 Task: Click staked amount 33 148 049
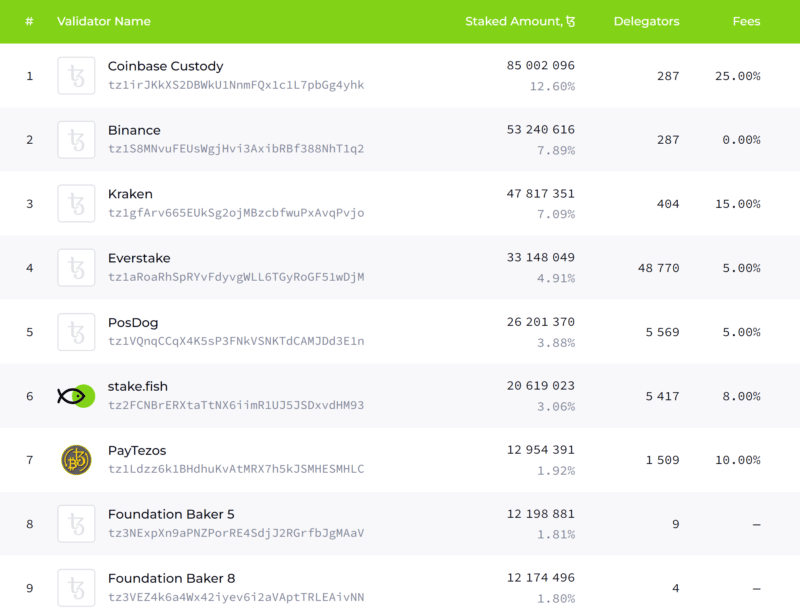coord(541,258)
